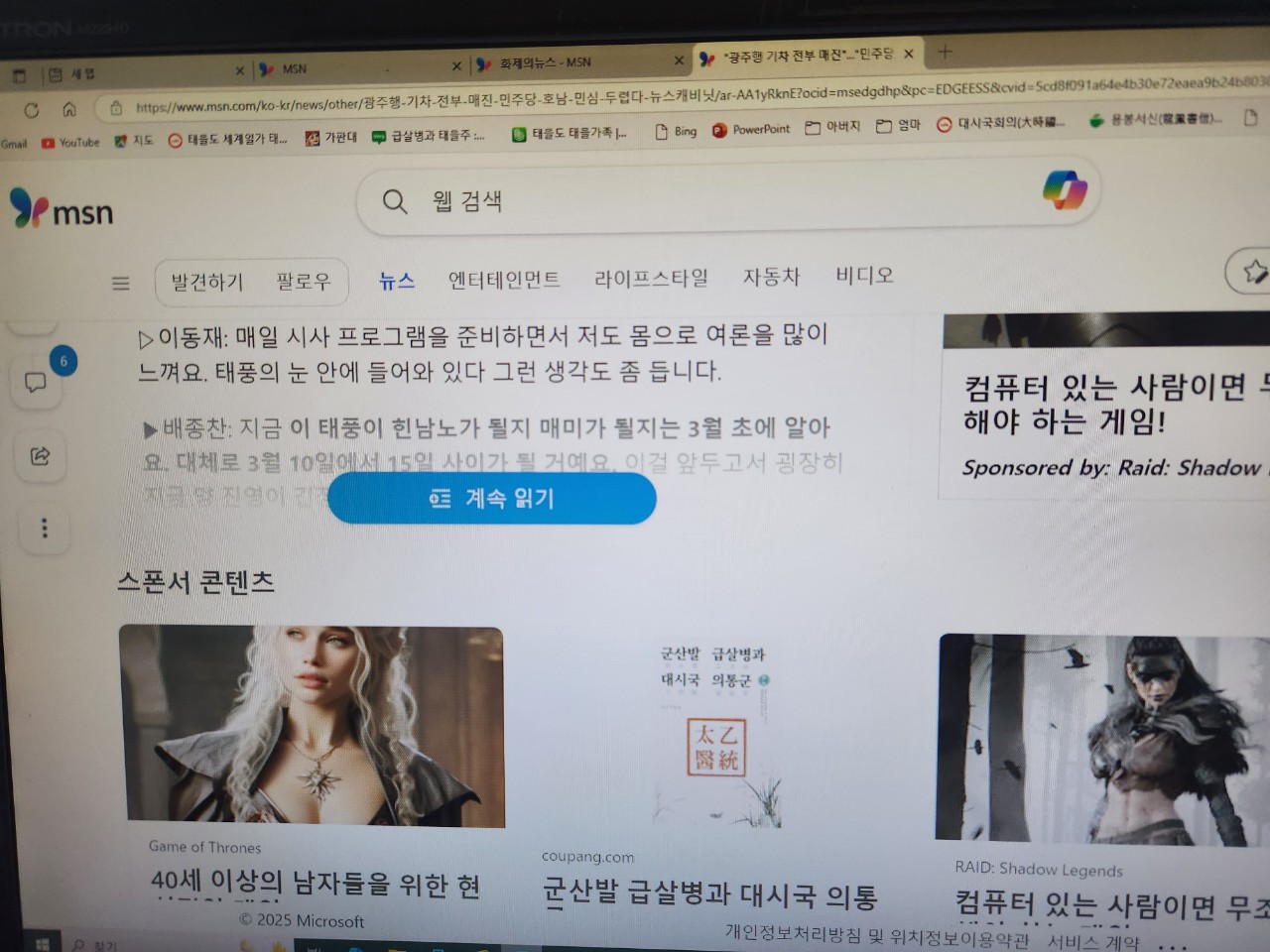The height and width of the screenshot is (952, 1270).
Task: Click the 'Game of Thrones' source label
Action: (204, 847)
